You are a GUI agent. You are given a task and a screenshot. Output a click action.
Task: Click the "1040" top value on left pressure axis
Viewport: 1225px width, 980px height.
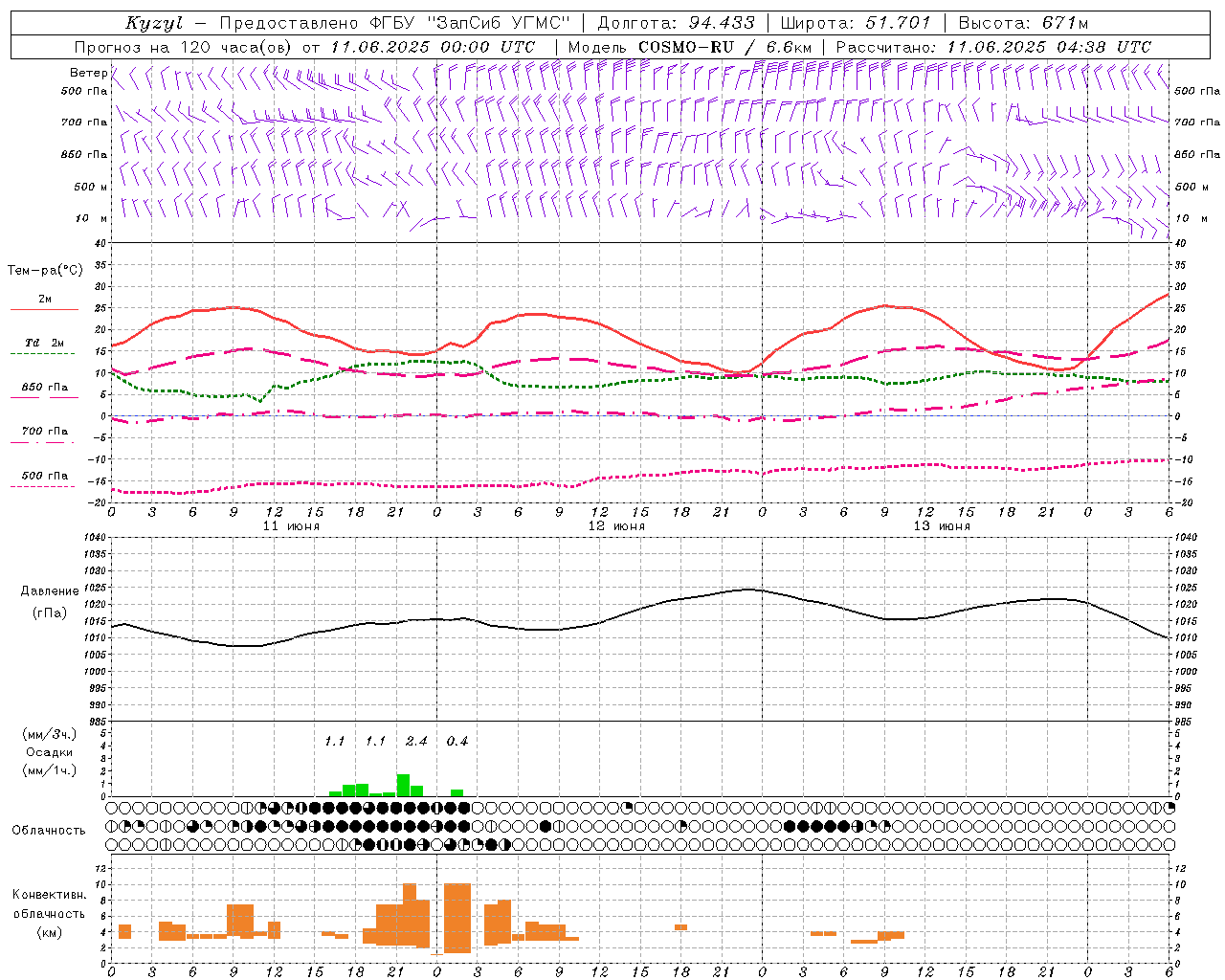pos(96,538)
